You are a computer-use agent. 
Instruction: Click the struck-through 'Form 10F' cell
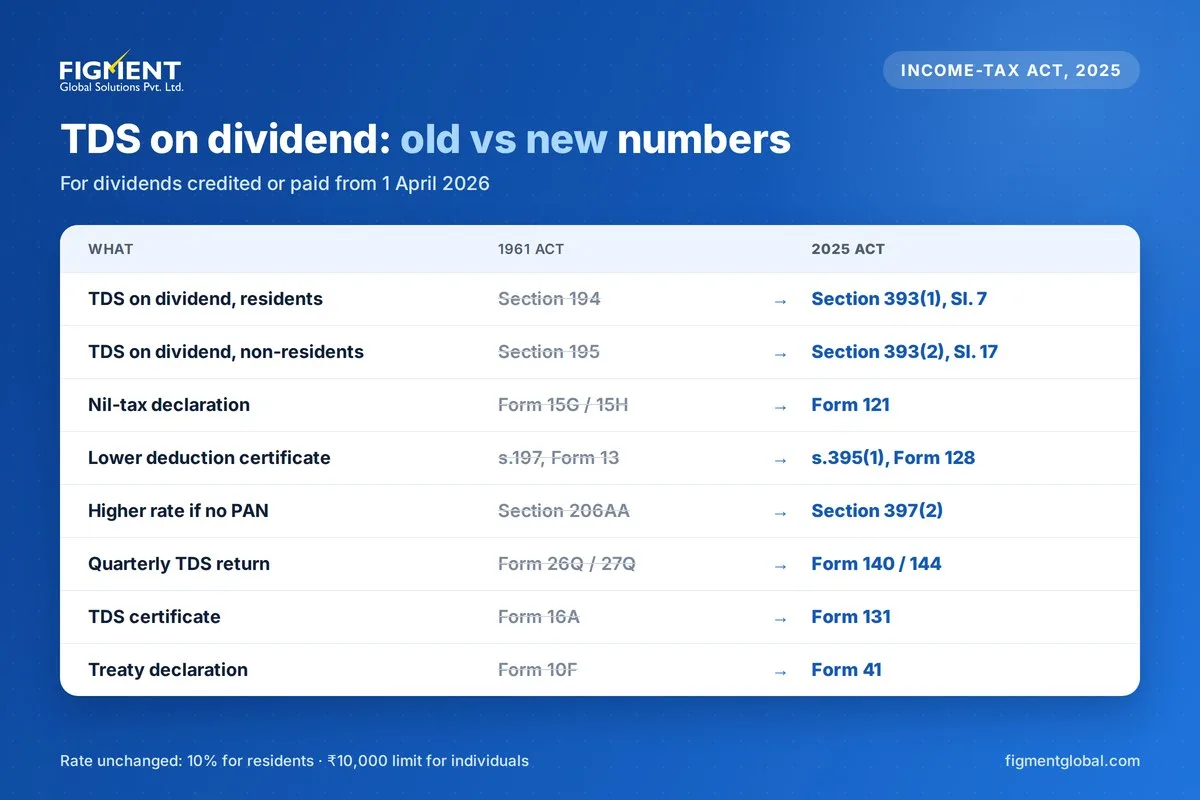click(538, 670)
